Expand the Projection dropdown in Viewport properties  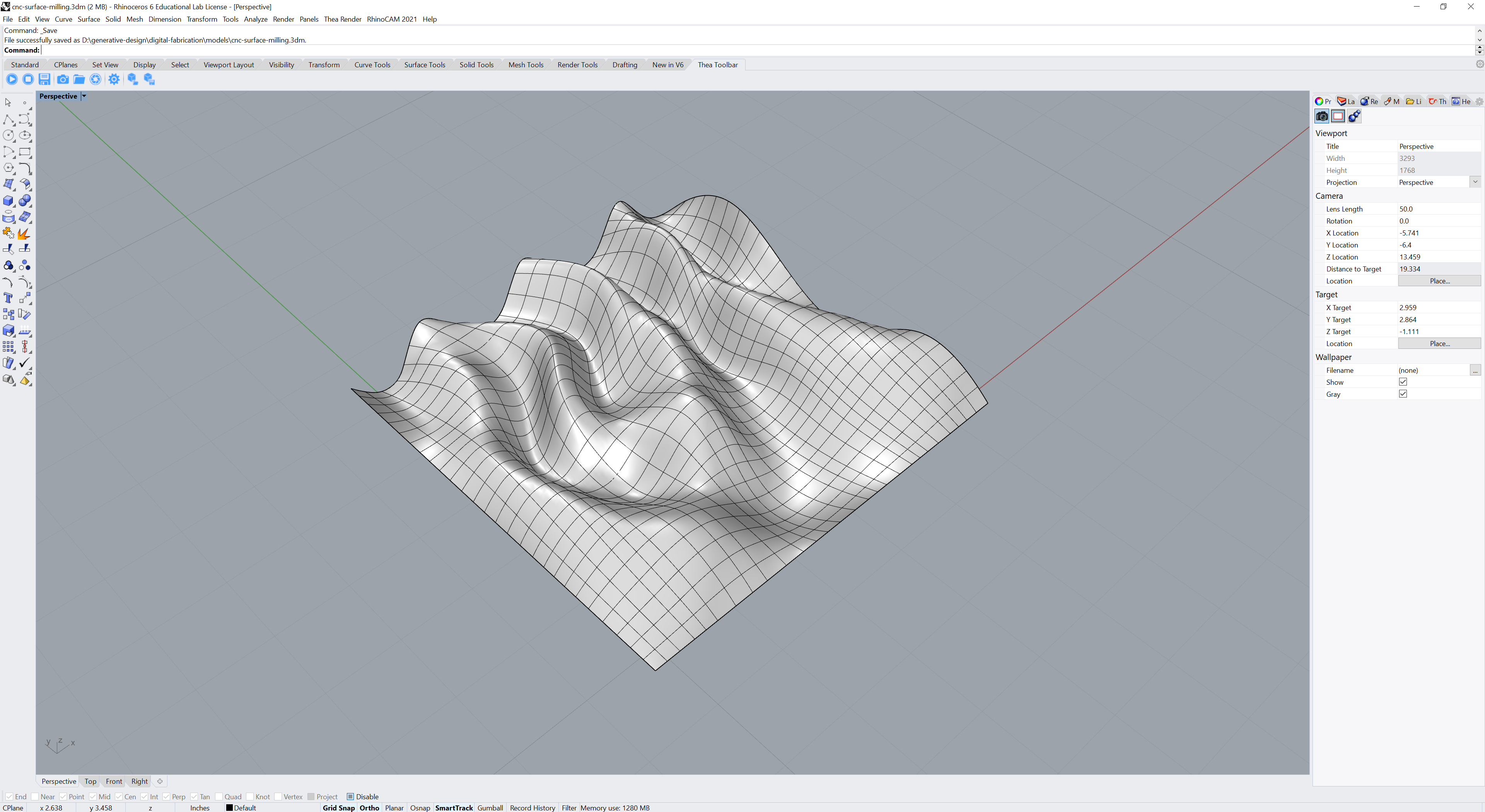(x=1475, y=182)
